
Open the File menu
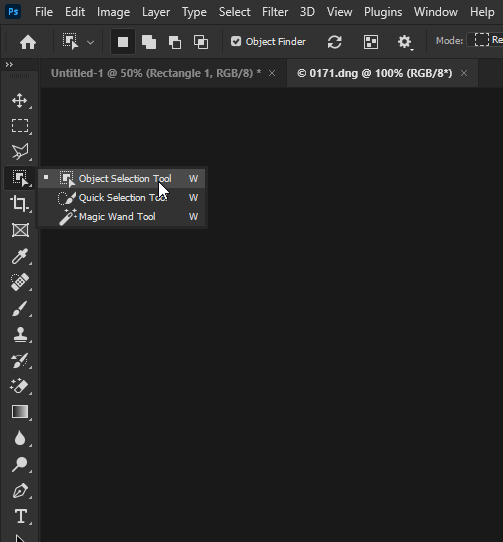(44, 12)
